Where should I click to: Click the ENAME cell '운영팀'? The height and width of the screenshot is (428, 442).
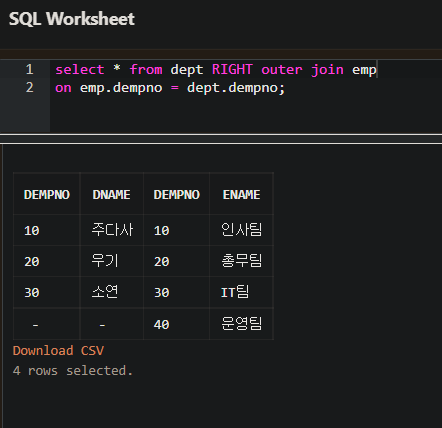[242, 323]
